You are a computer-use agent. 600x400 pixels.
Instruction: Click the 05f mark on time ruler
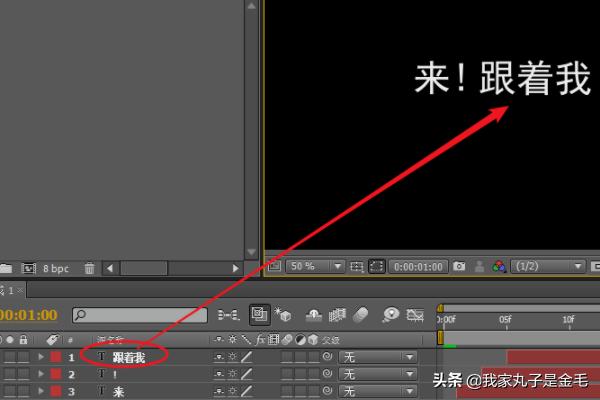pos(505,319)
